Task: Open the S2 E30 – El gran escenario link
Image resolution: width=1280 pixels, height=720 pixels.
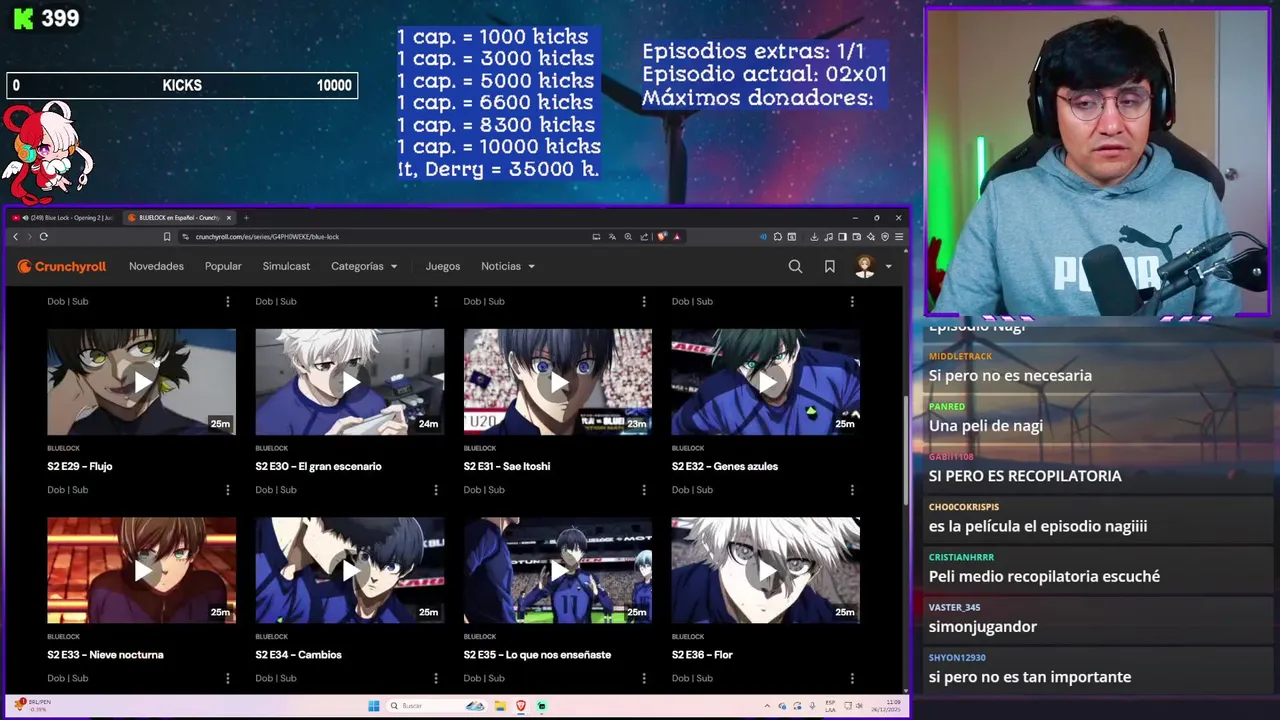Action: tap(318, 466)
